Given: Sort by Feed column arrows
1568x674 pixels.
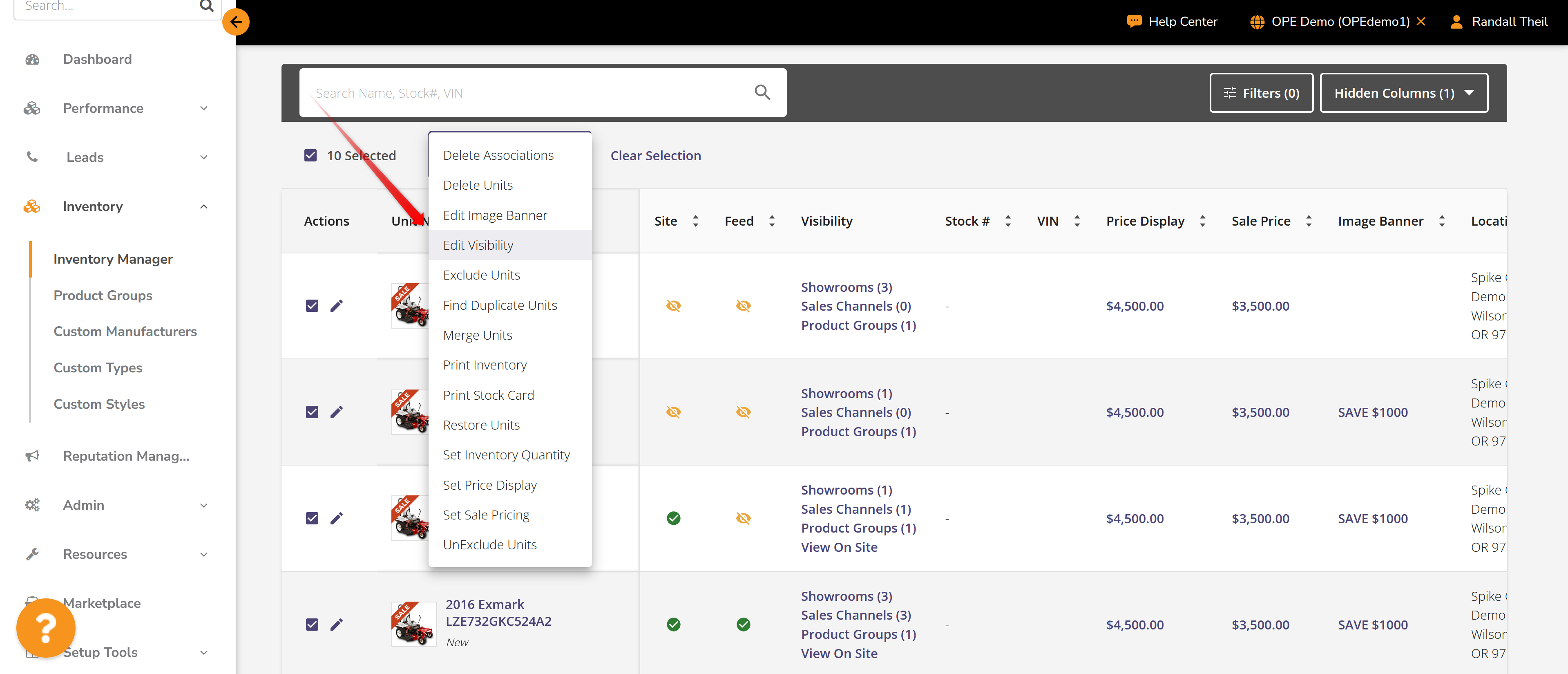Looking at the screenshot, I should coord(772,221).
